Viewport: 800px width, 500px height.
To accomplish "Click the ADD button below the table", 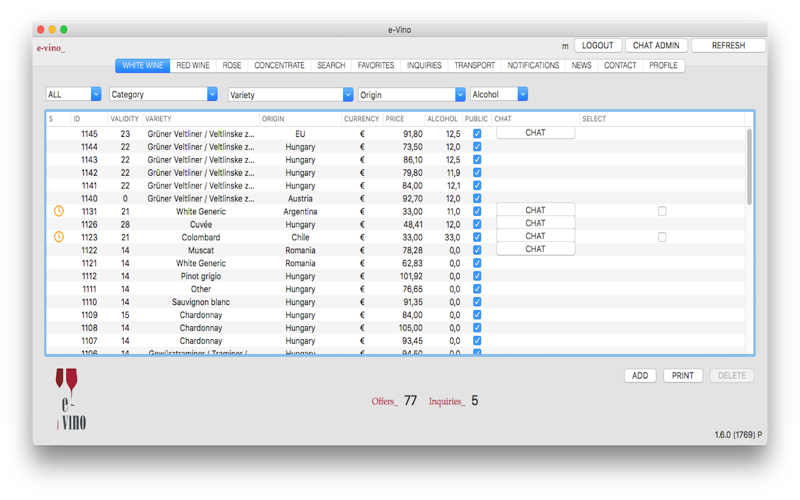I will (x=640, y=376).
